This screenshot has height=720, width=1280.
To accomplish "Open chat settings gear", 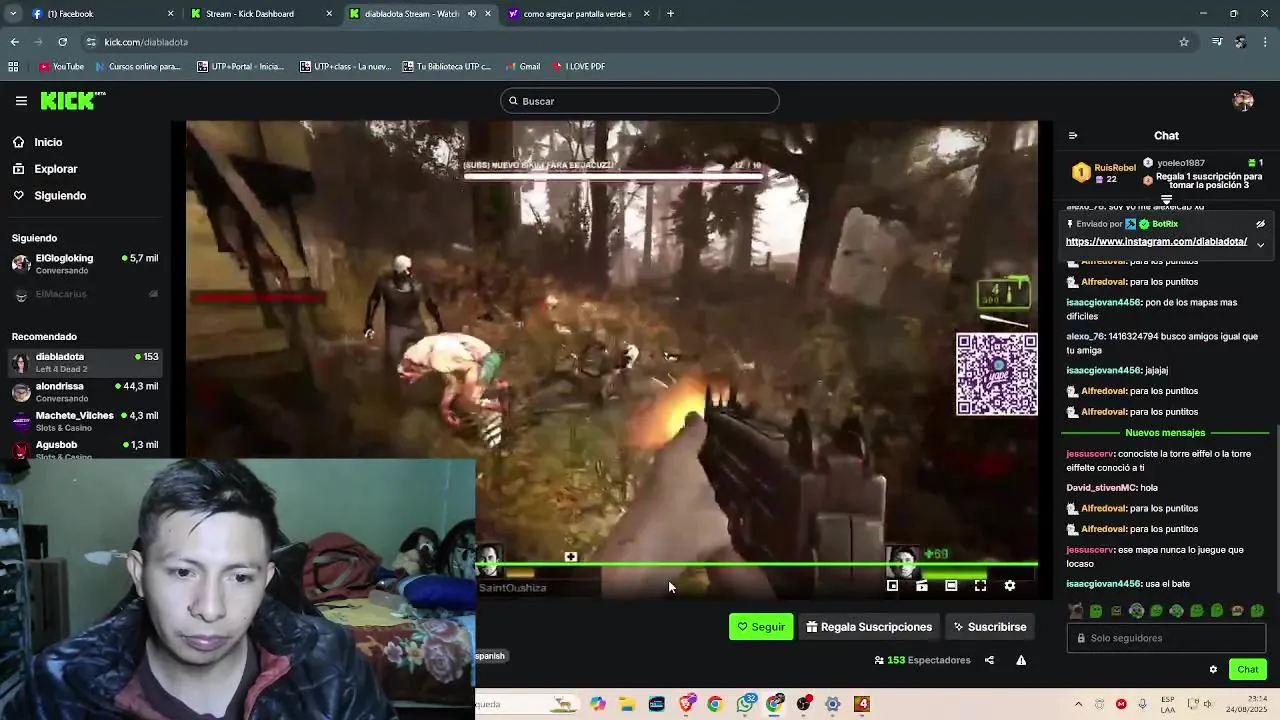I will (1213, 670).
